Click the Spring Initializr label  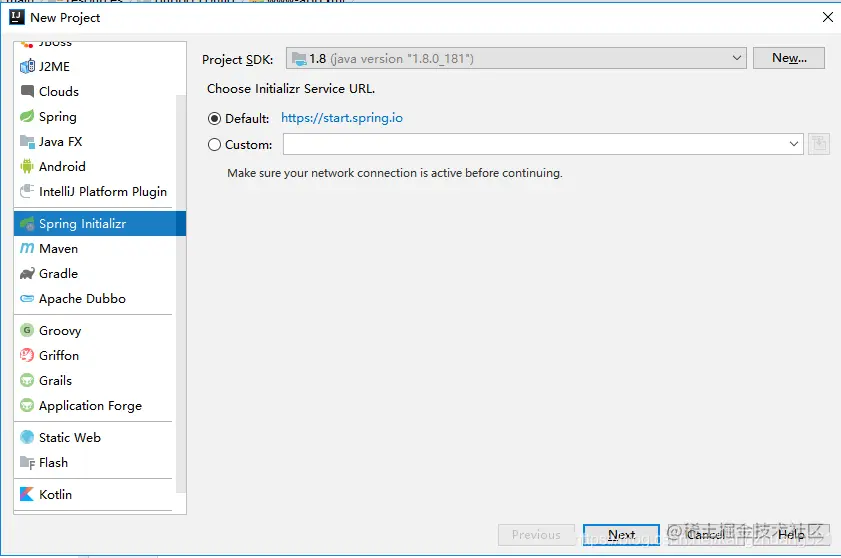[x=82, y=224]
